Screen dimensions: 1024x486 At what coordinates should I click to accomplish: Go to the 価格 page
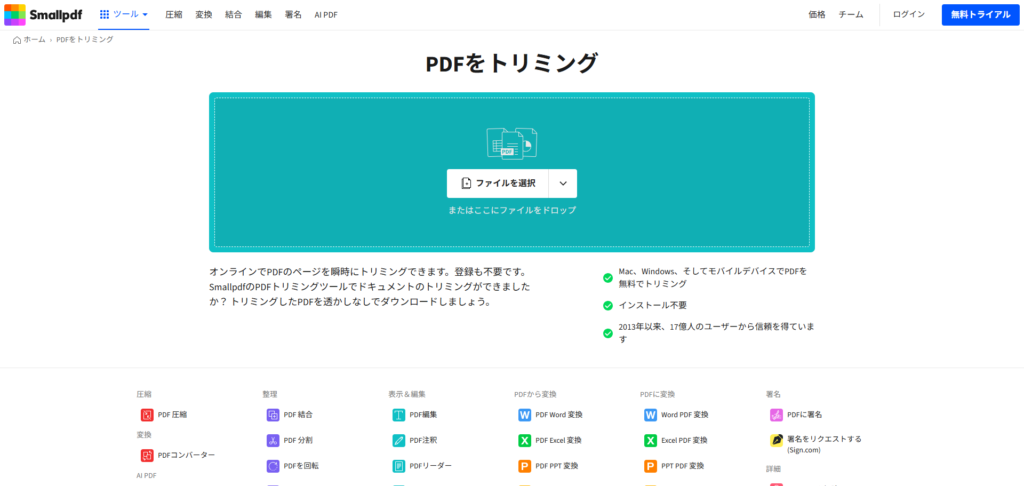(817, 14)
